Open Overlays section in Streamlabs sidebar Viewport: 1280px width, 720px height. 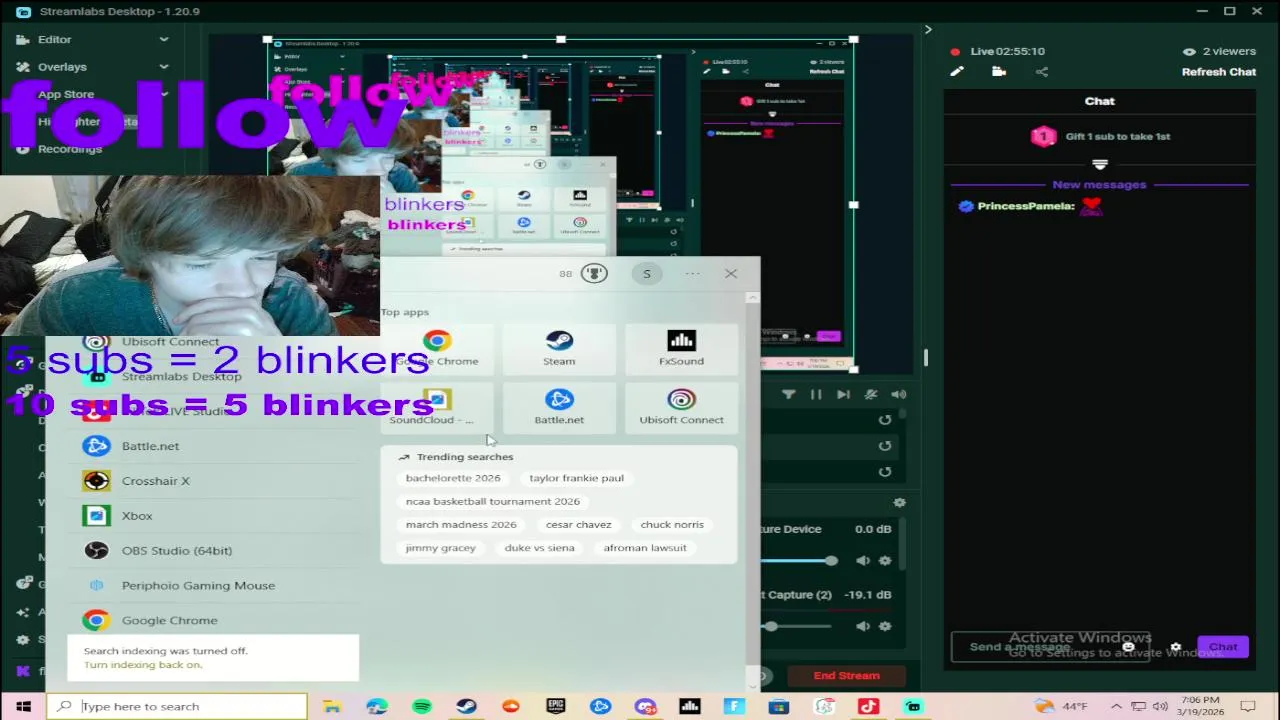(62, 67)
